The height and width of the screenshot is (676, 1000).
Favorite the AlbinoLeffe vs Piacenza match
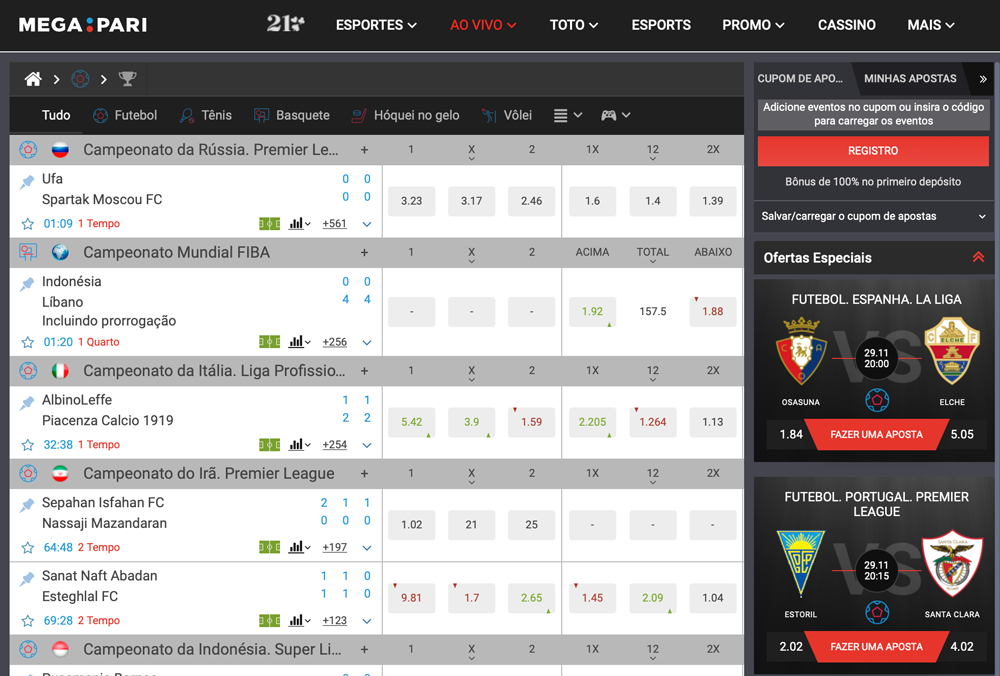(27, 445)
